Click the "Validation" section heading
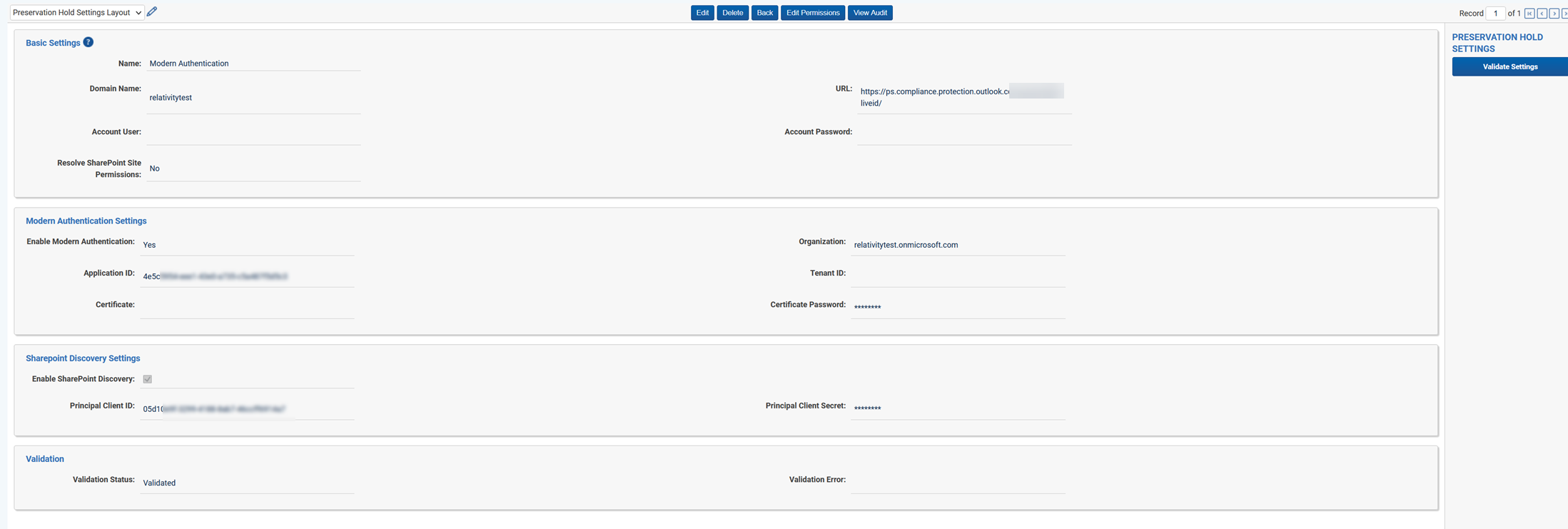Image resolution: width=1568 pixels, height=529 pixels. pos(45,459)
